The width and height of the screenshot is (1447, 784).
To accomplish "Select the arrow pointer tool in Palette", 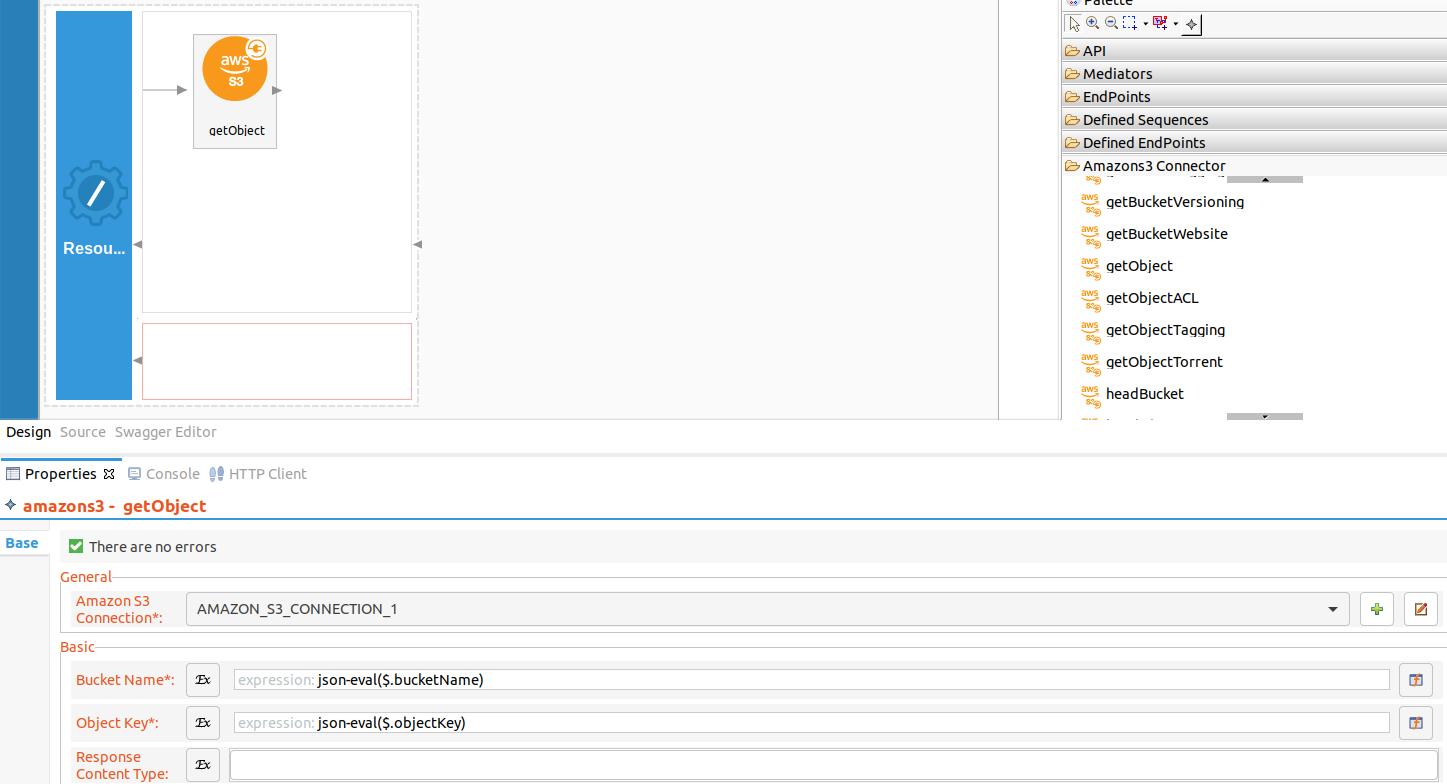I will pos(1074,24).
